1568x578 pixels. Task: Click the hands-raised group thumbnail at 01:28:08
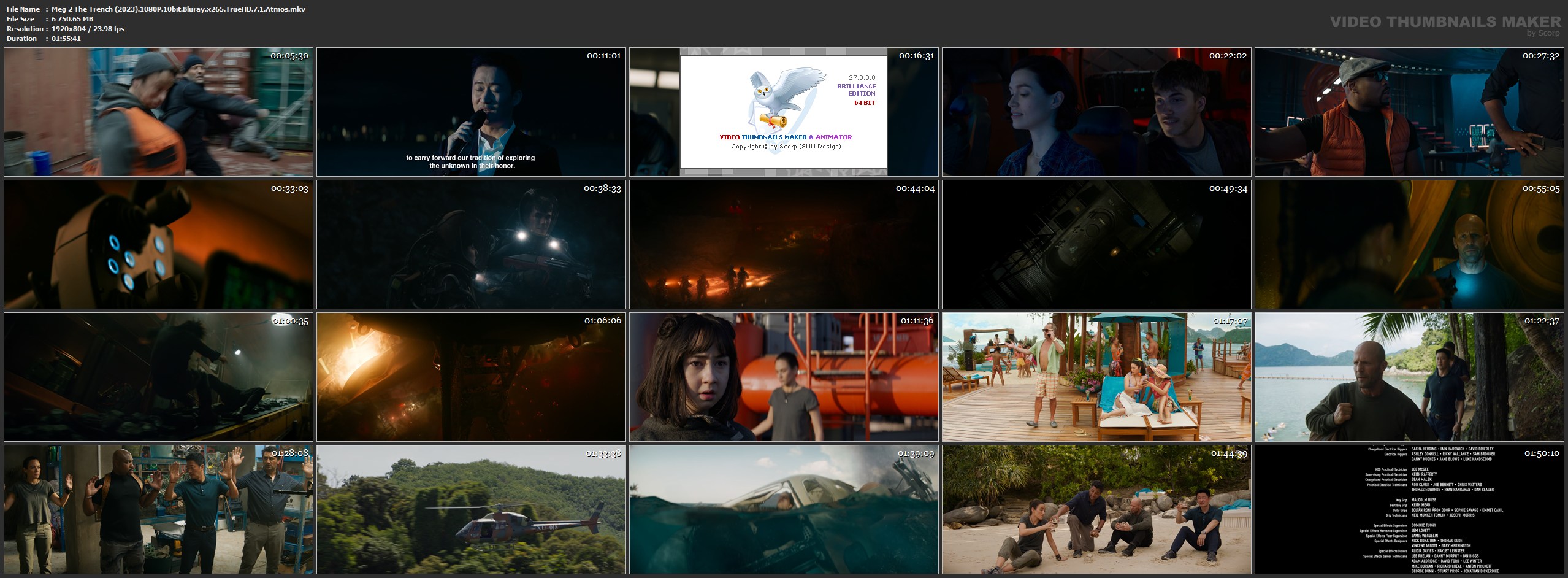pos(158,510)
